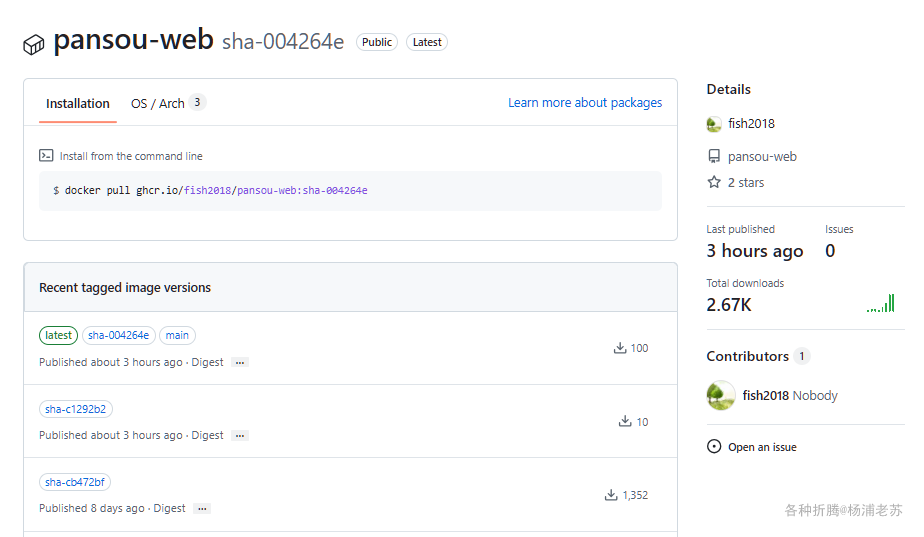924x537 pixels.
Task: Click fish2018 avatar in Details section
Action: 714,124
